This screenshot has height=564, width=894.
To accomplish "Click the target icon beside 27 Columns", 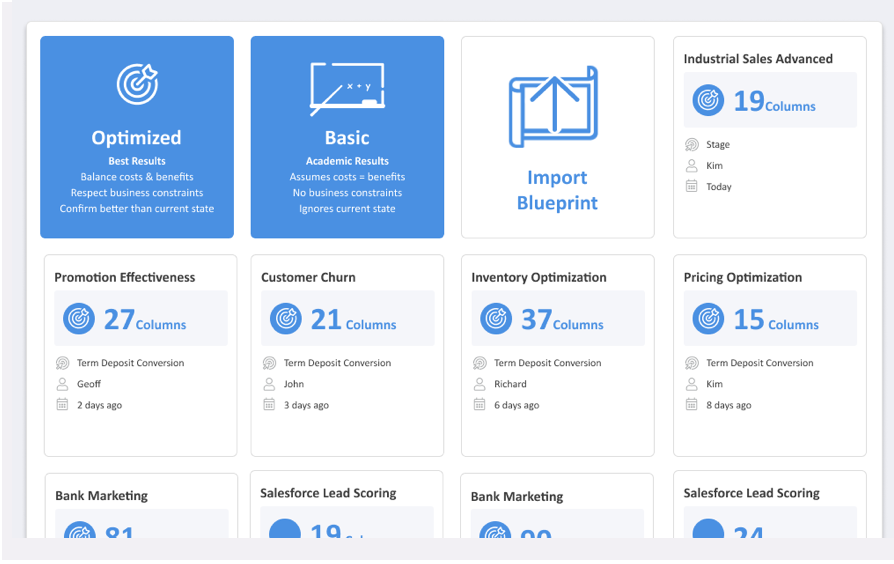I will (79, 319).
